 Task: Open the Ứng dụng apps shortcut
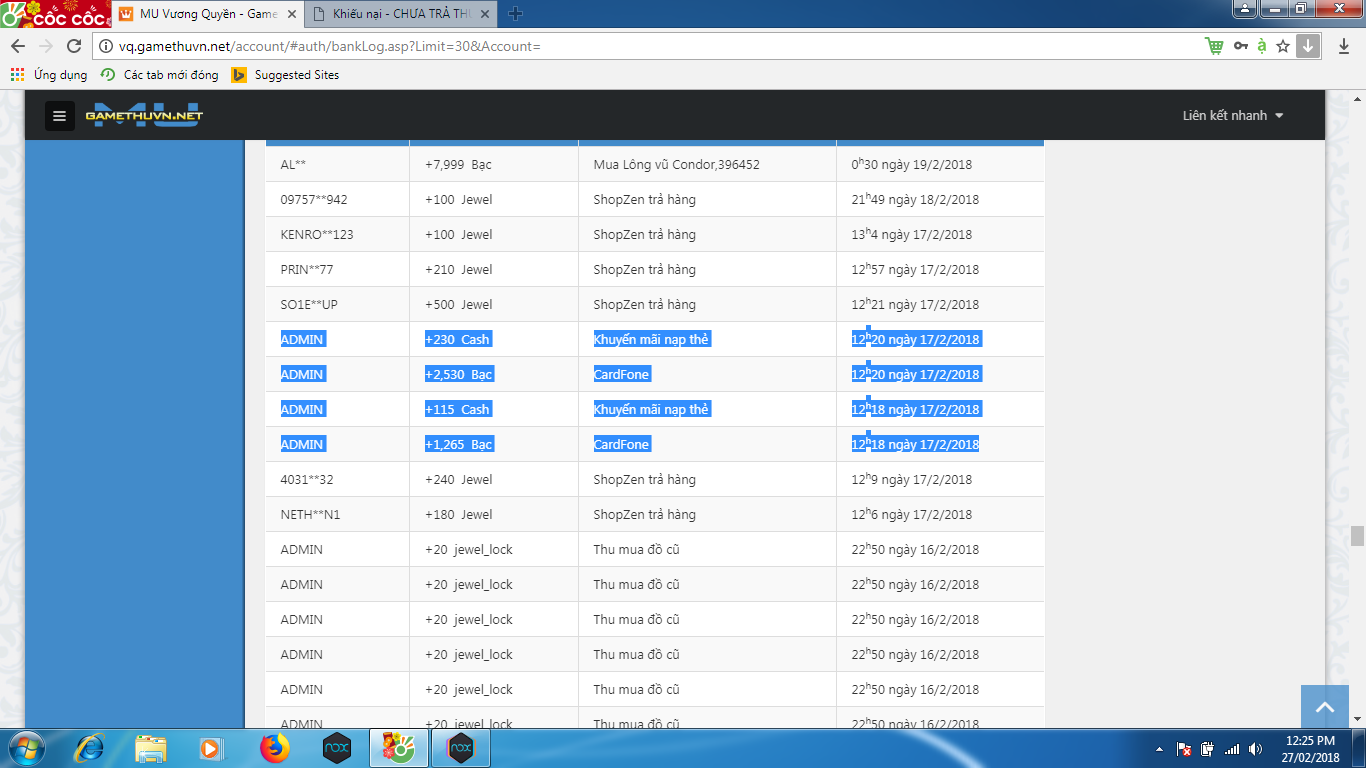click(49, 75)
